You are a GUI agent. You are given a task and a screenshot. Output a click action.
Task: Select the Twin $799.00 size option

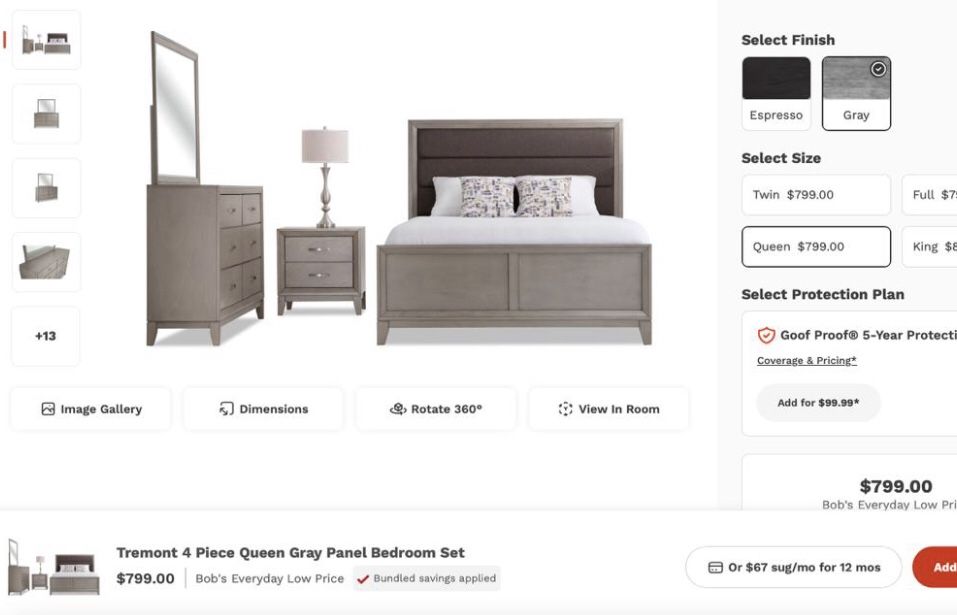click(815, 195)
